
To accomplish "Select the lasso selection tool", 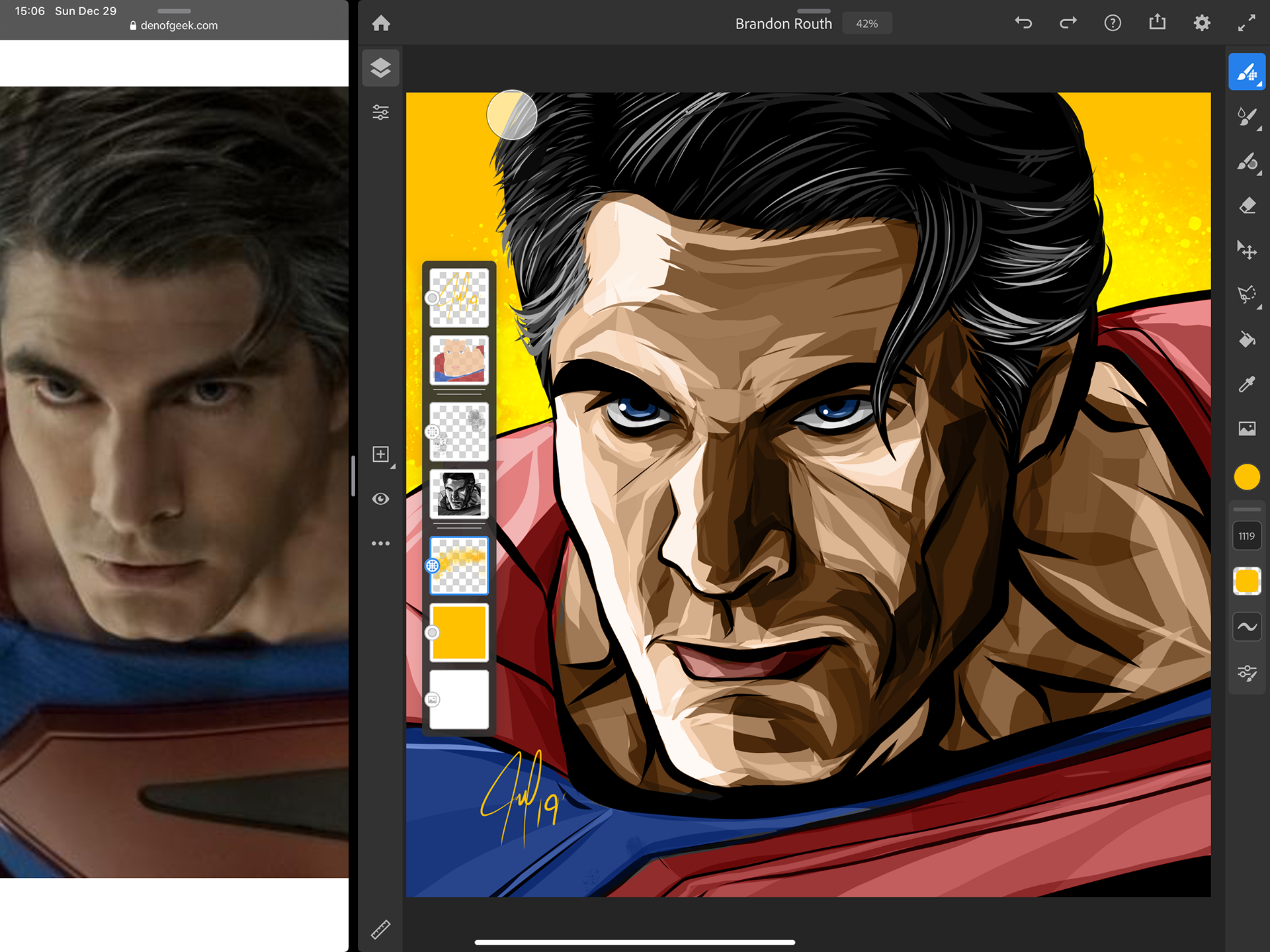I will pos(1247,295).
